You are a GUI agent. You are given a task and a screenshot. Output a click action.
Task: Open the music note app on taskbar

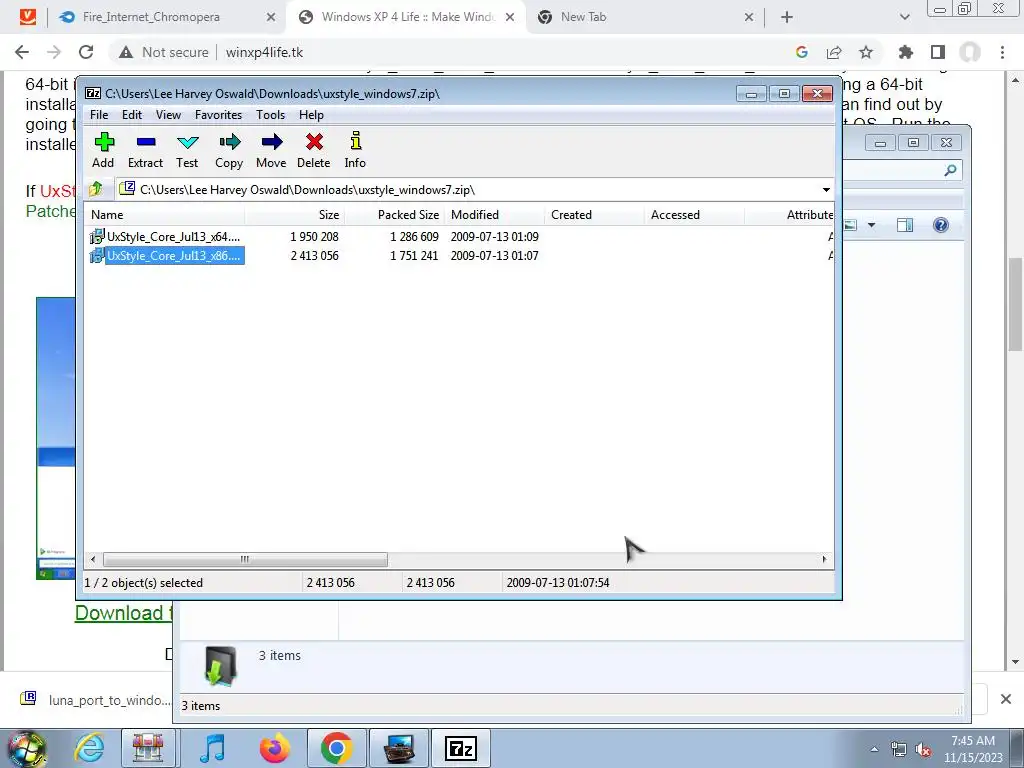[212, 748]
